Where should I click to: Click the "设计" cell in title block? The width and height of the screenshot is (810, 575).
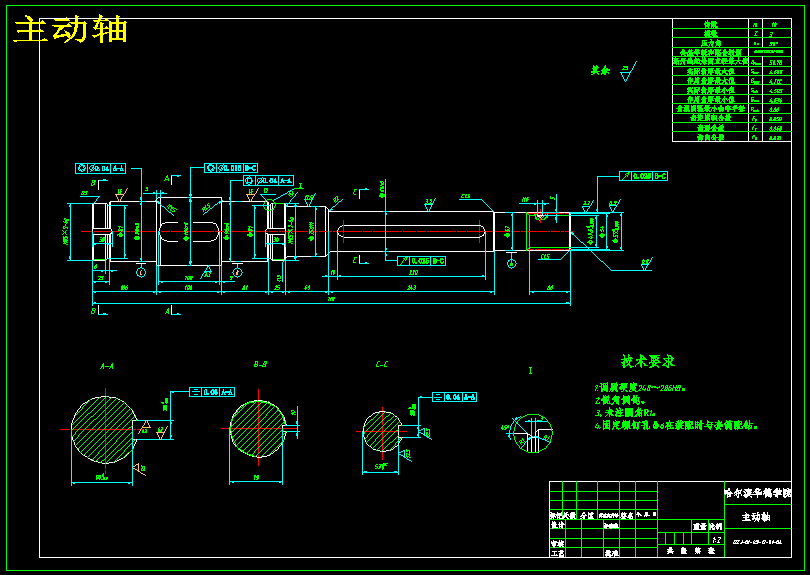click(557, 525)
